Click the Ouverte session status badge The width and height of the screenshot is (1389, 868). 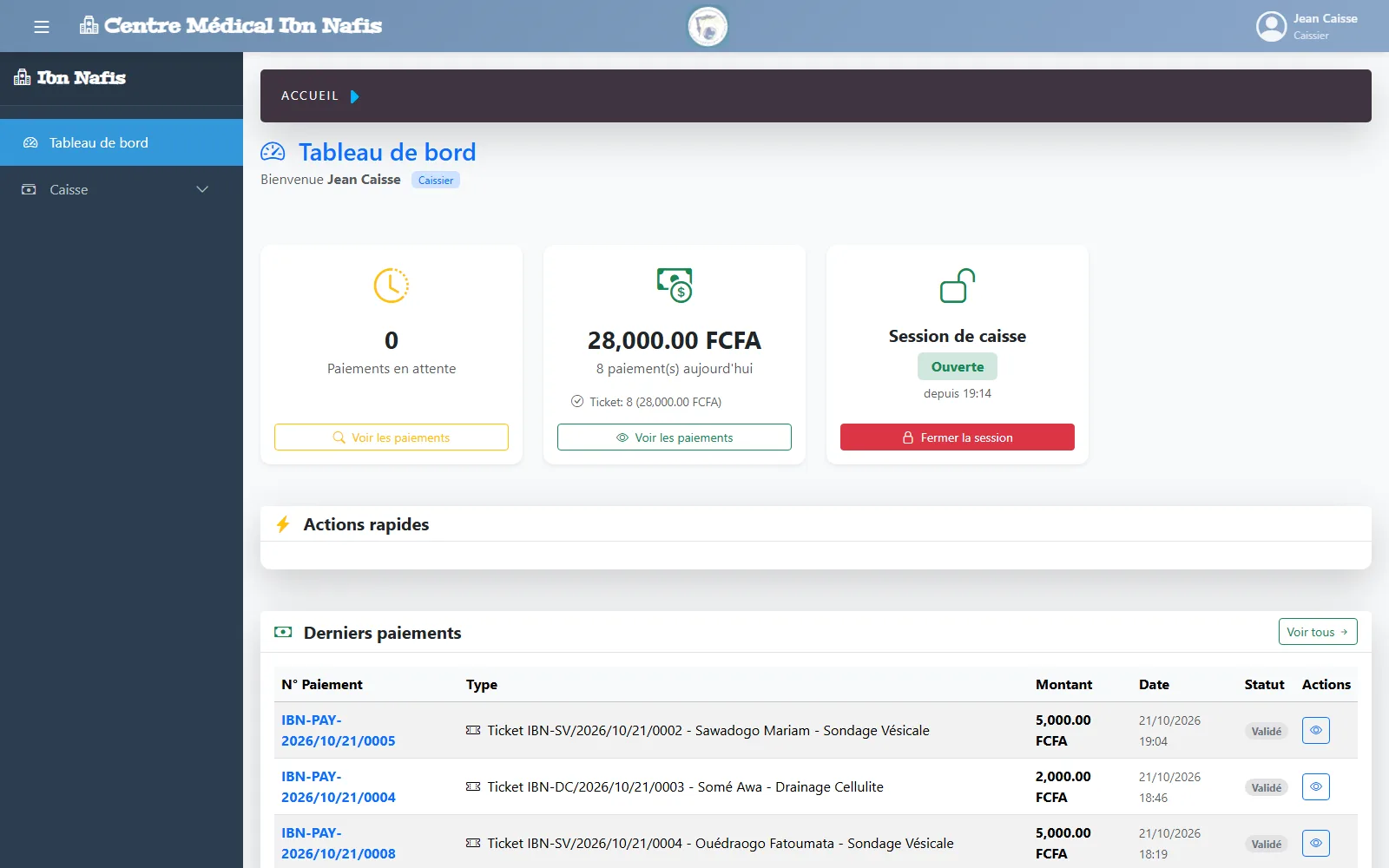[958, 366]
